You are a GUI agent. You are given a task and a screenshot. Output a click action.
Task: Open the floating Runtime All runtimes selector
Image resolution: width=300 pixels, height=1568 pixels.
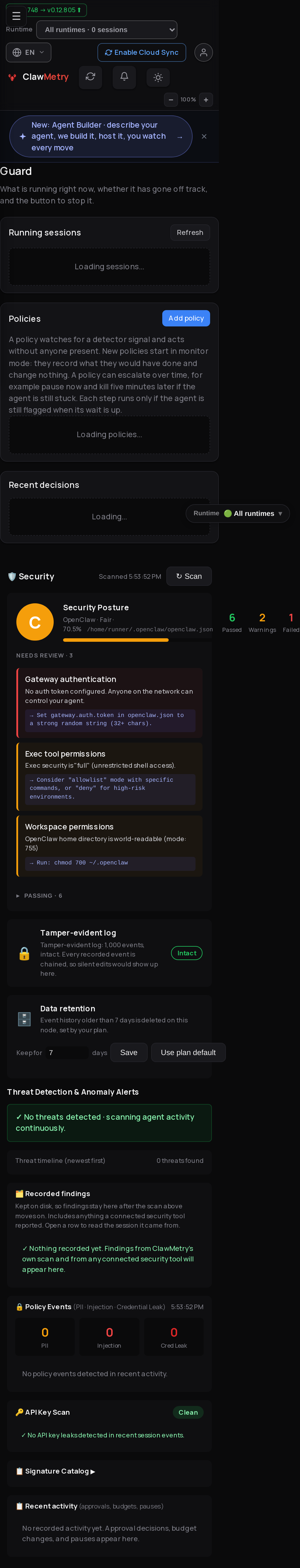point(238,513)
